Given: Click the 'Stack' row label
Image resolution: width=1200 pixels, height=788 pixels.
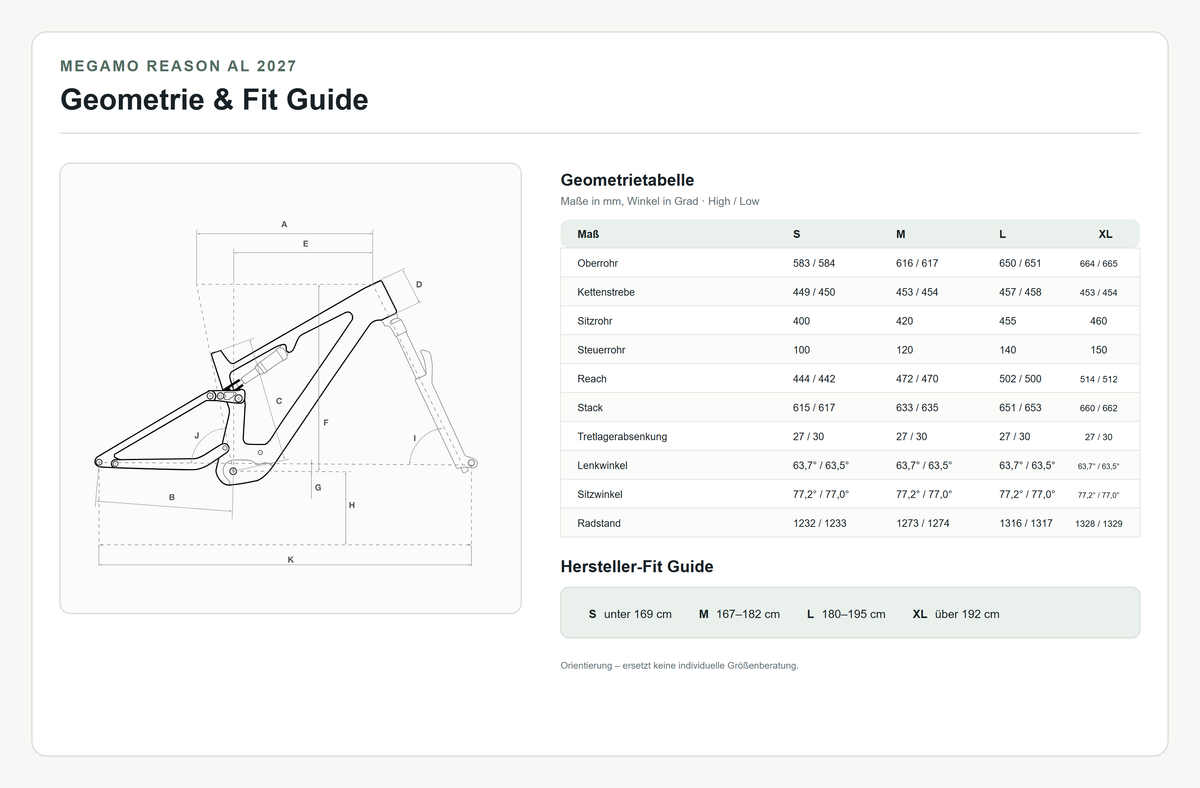Looking at the screenshot, I should (590, 408).
